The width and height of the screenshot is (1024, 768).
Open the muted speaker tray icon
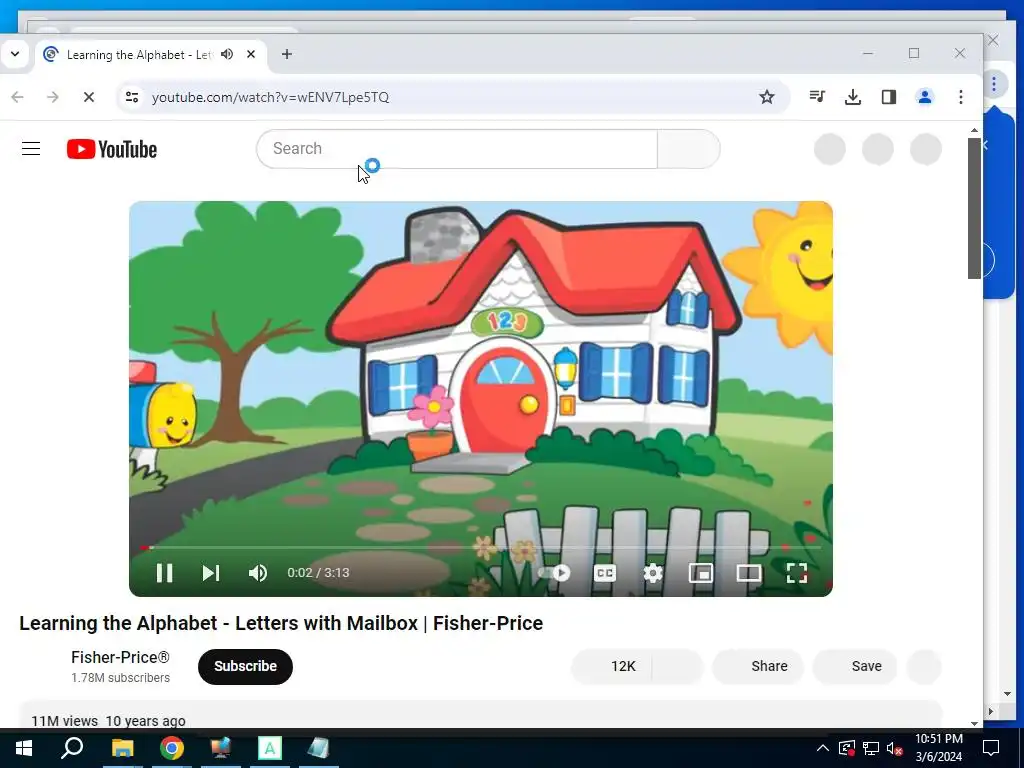click(895, 748)
